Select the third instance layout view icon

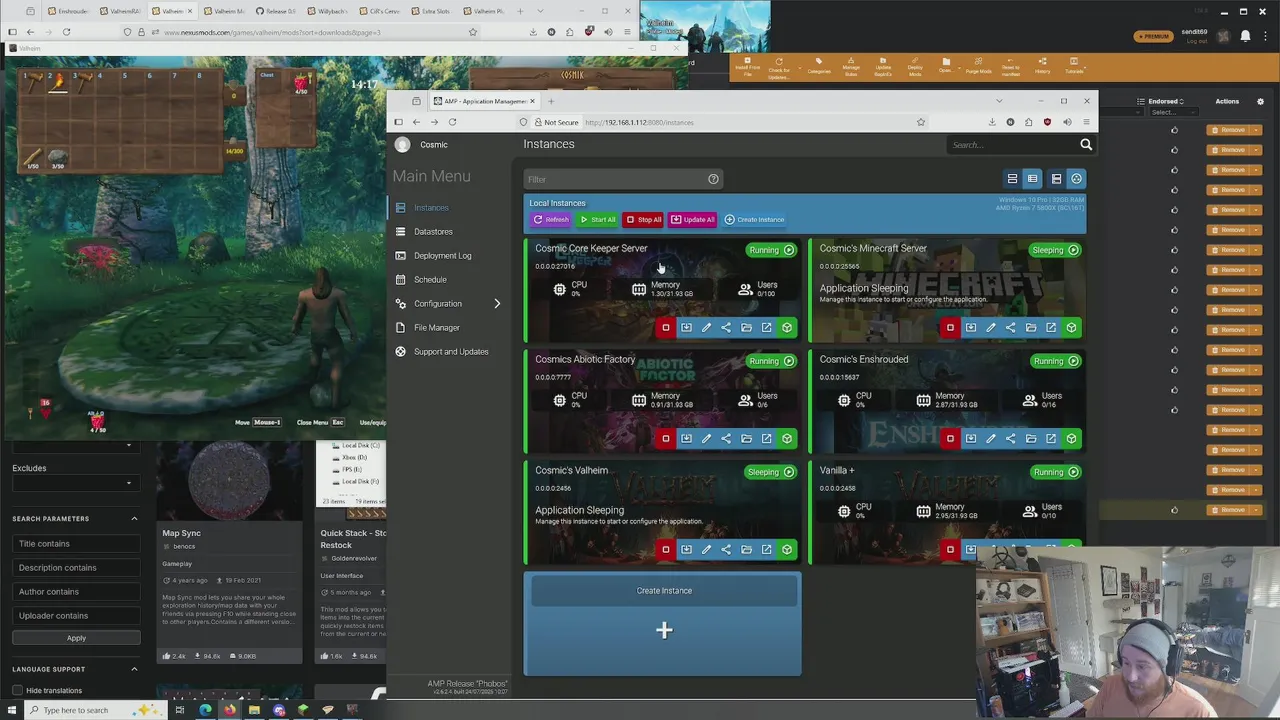coord(1056,179)
